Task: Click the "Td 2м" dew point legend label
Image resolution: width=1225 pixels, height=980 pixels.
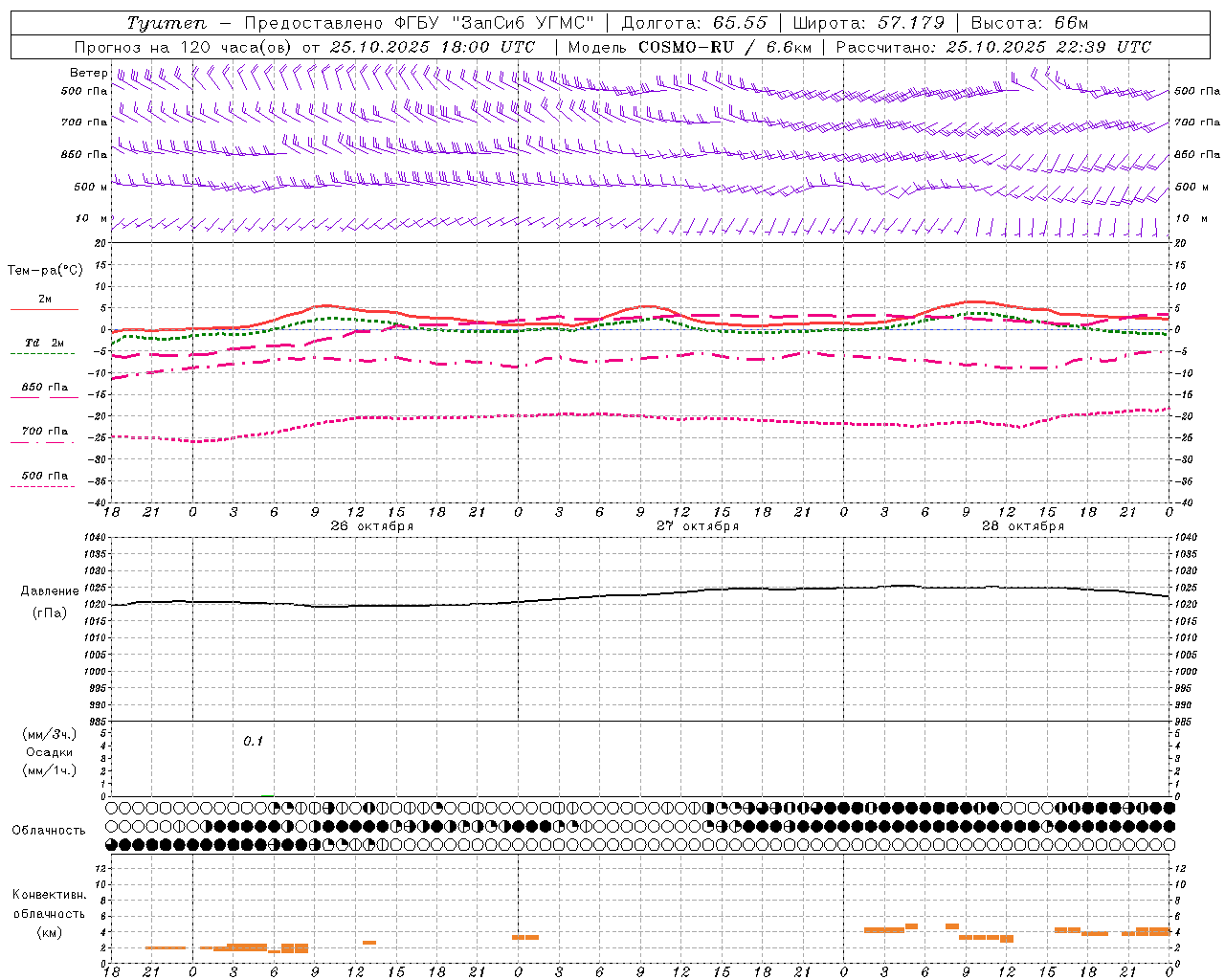Action: (x=44, y=343)
